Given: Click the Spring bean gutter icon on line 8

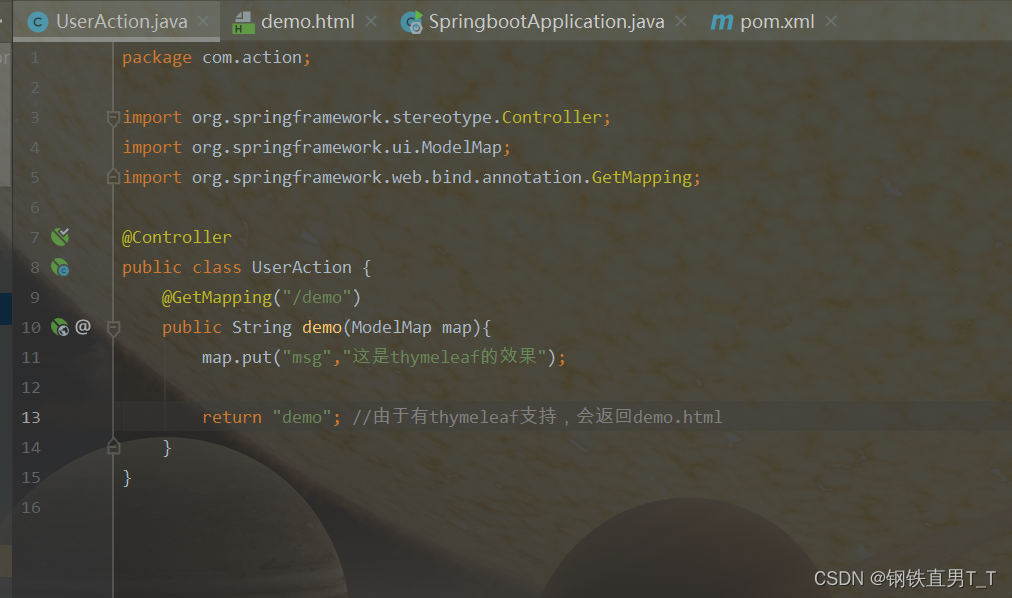Looking at the screenshot, I should [x=60, y=267].
